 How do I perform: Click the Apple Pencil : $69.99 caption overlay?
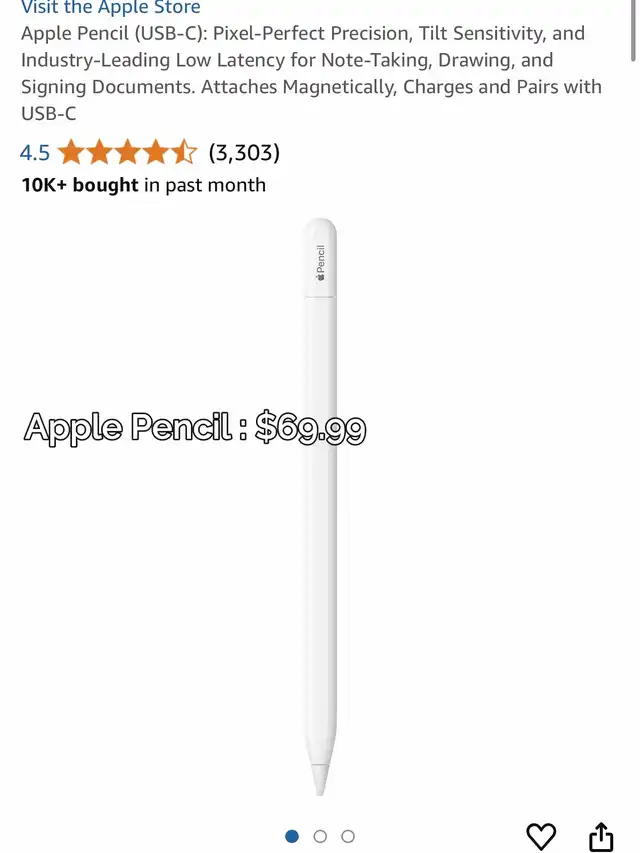pos(195,428)
